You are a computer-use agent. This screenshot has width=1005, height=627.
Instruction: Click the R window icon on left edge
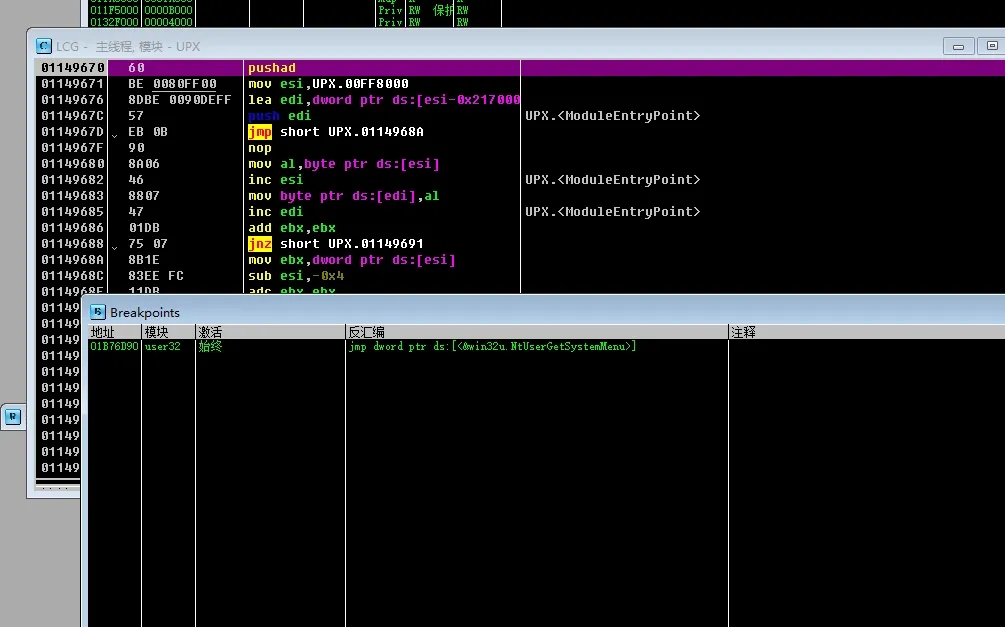[x=12, y=417]
